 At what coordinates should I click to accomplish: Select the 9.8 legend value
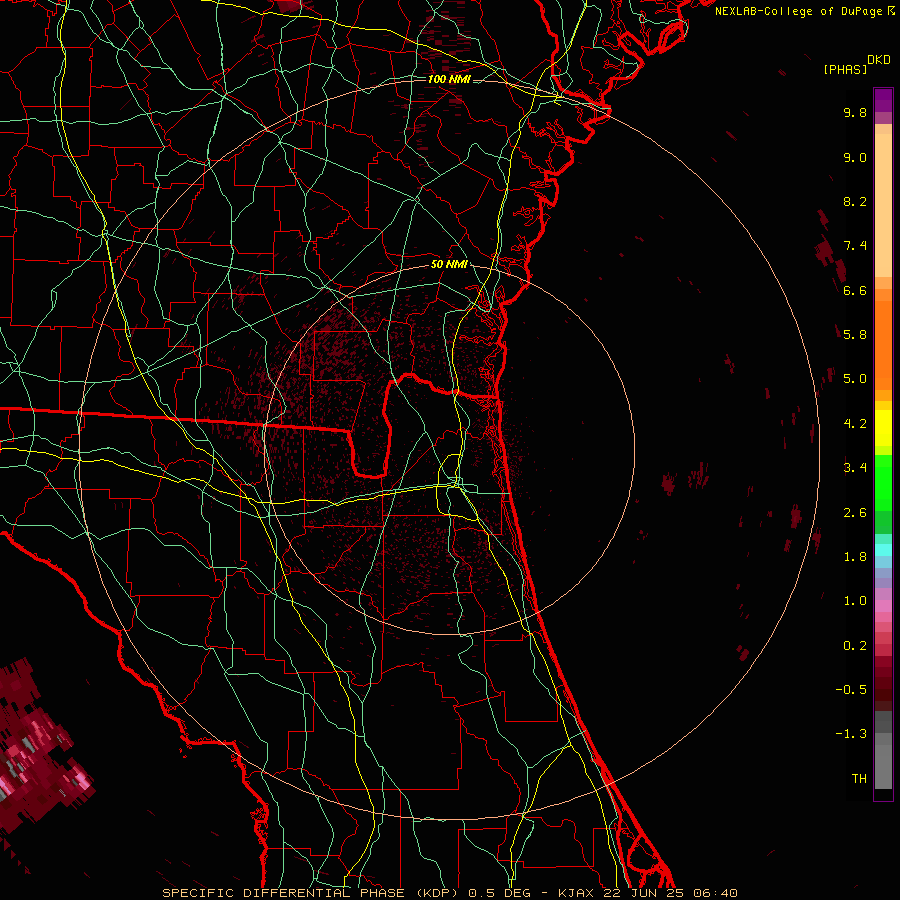click(855, 112)
